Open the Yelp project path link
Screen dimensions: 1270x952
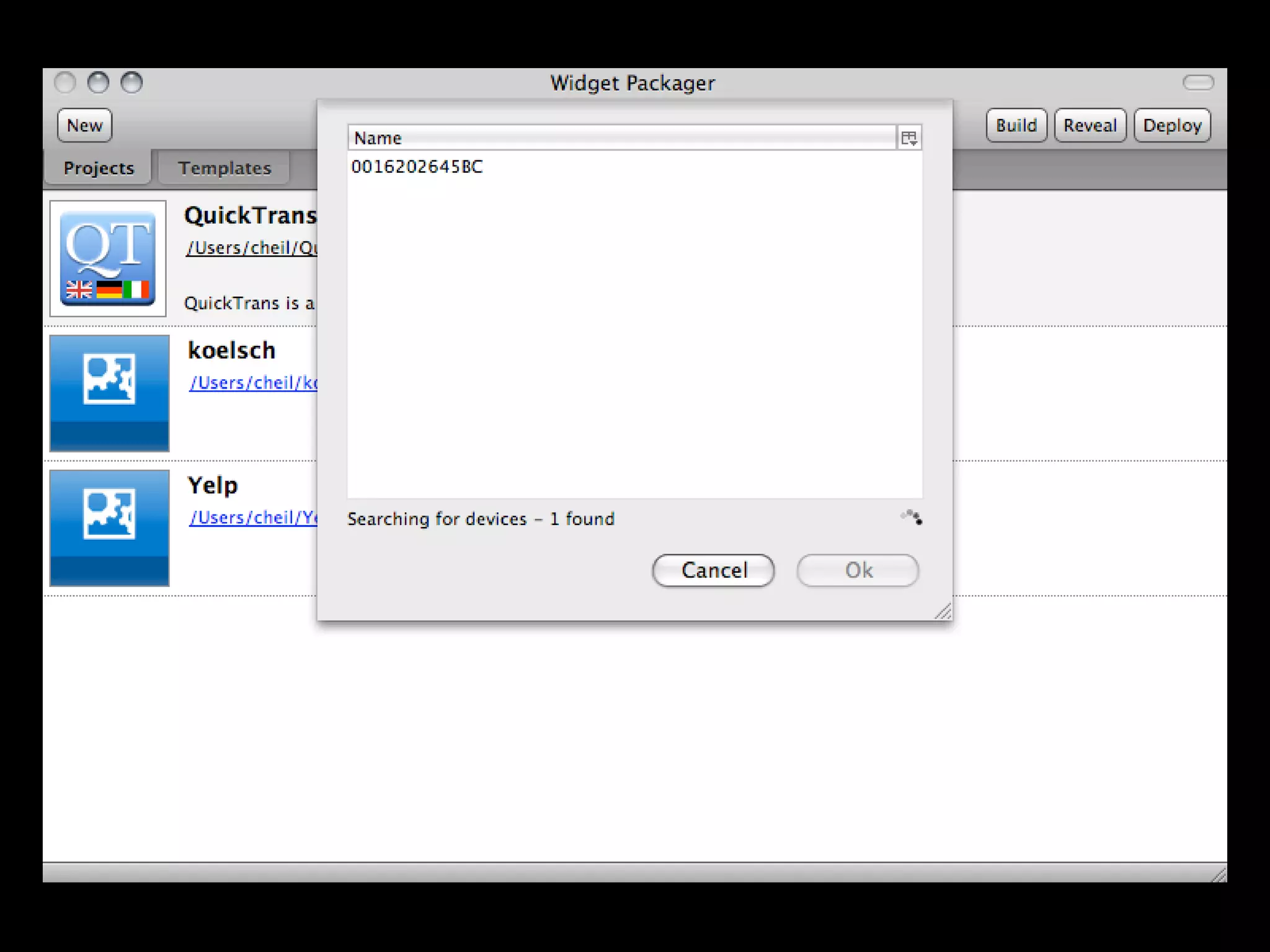[253, 518]
